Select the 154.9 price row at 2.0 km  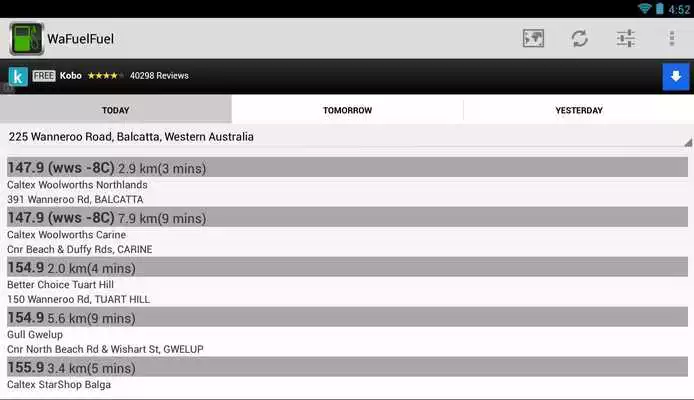tap(347, 267)
